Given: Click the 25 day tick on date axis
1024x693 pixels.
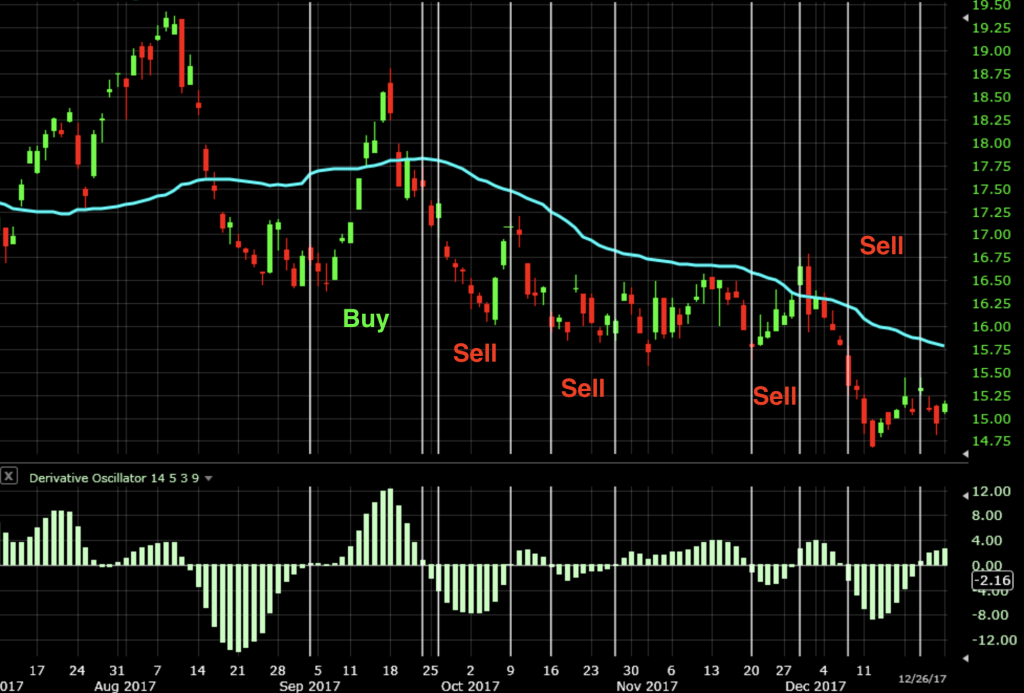Looking at the screenshot, I should pyautogui.click(x=430, y=670).
